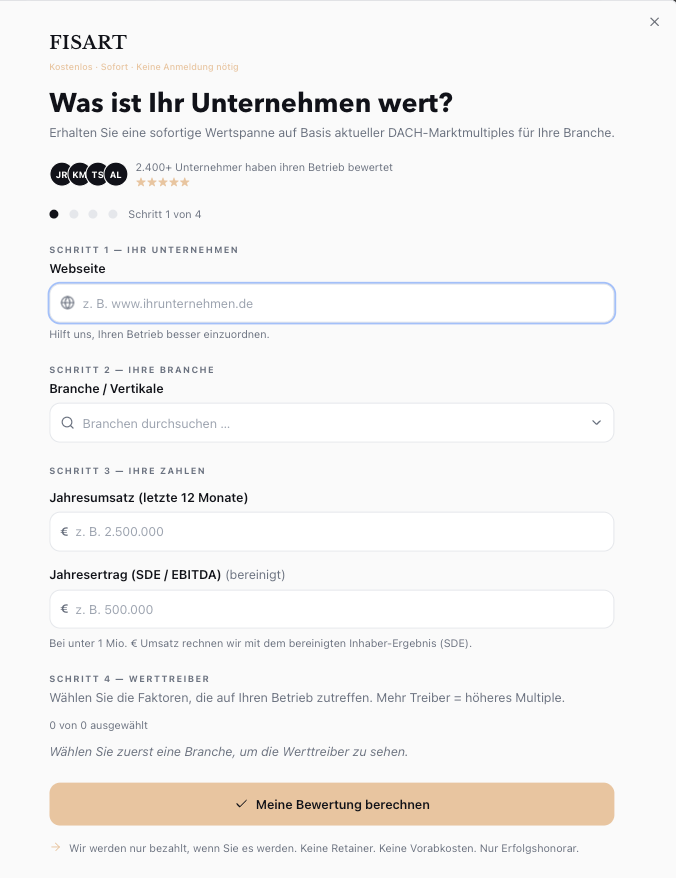Select the fourth step indicator dot
The height and width of the screenshot is (878, 676).
[113, 214]
